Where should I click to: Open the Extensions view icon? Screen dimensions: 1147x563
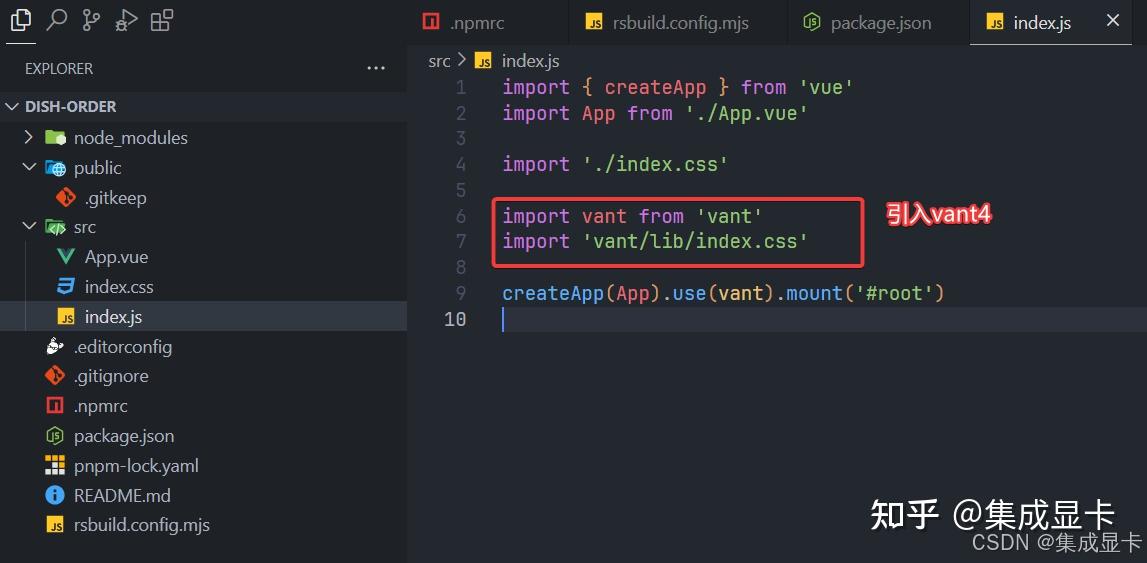(x=161, y=20)
